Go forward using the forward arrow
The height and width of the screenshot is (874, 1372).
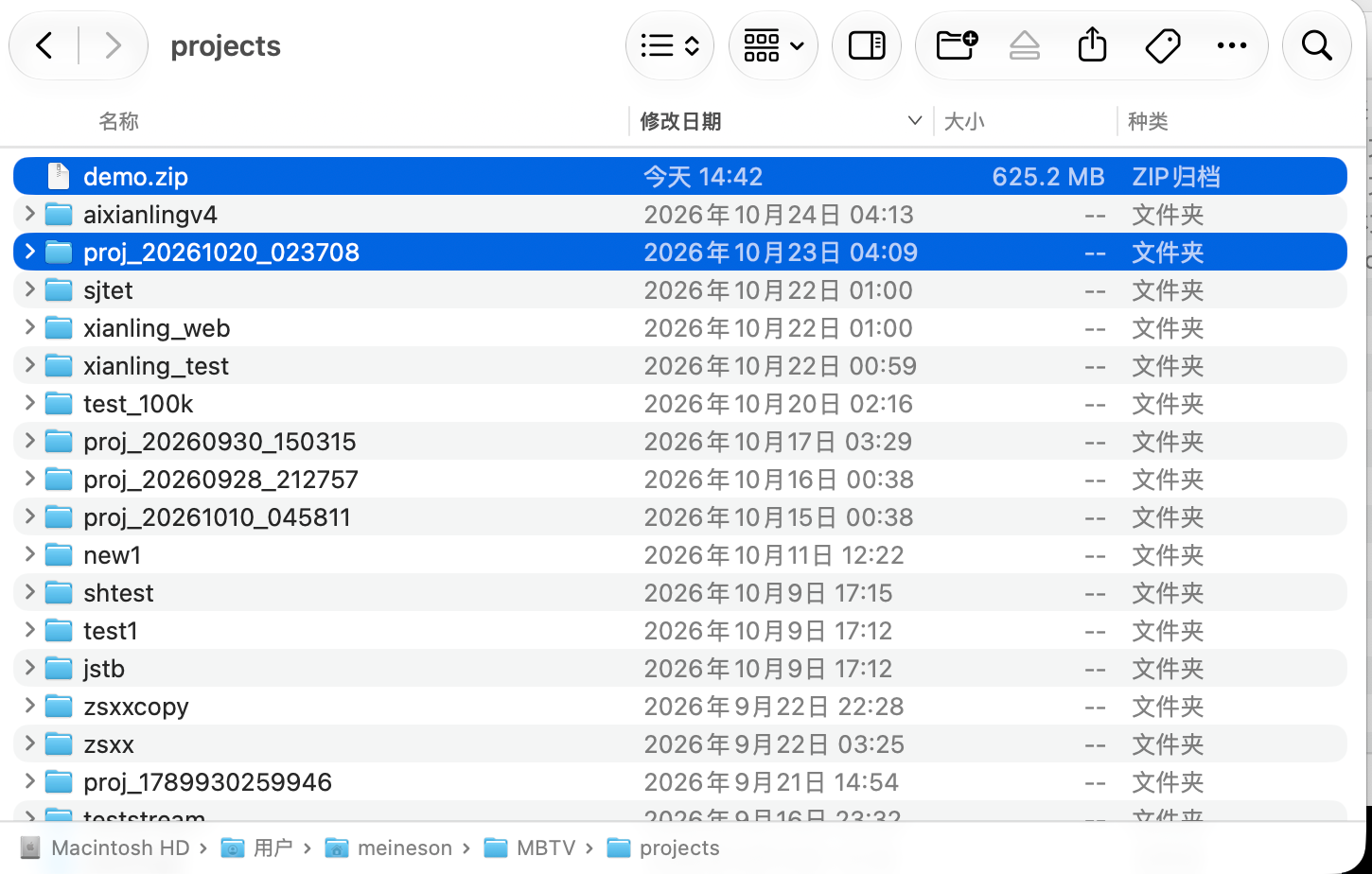coord(114,45)
